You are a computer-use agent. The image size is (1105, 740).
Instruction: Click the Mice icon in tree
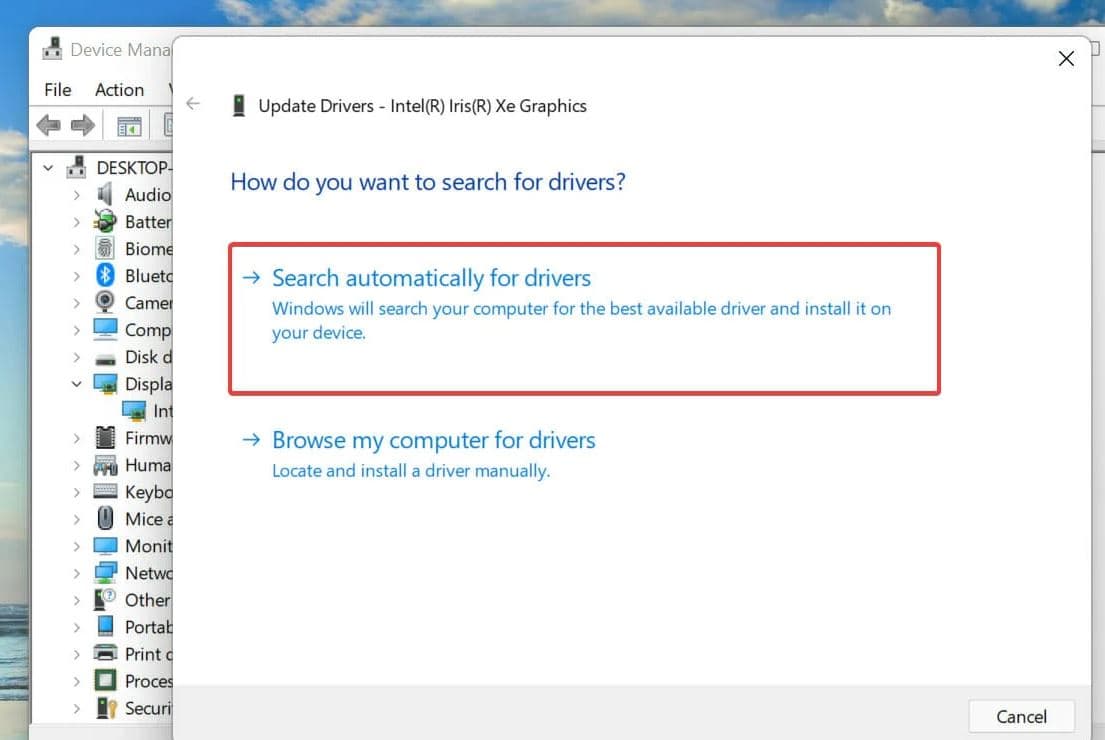pyautogui.click(x=105, y=519)
